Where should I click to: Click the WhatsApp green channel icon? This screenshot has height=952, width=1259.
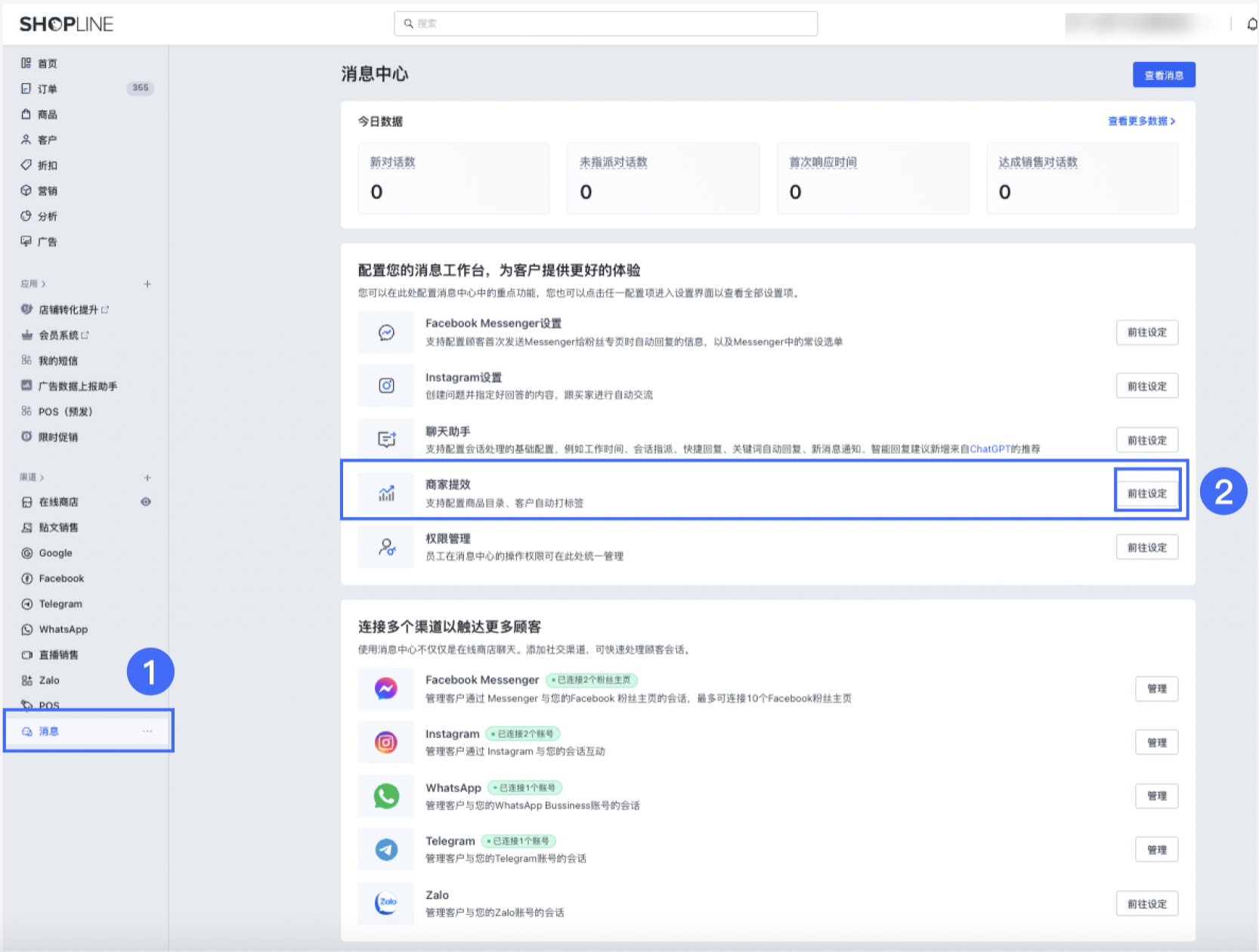tap(386, 796)
